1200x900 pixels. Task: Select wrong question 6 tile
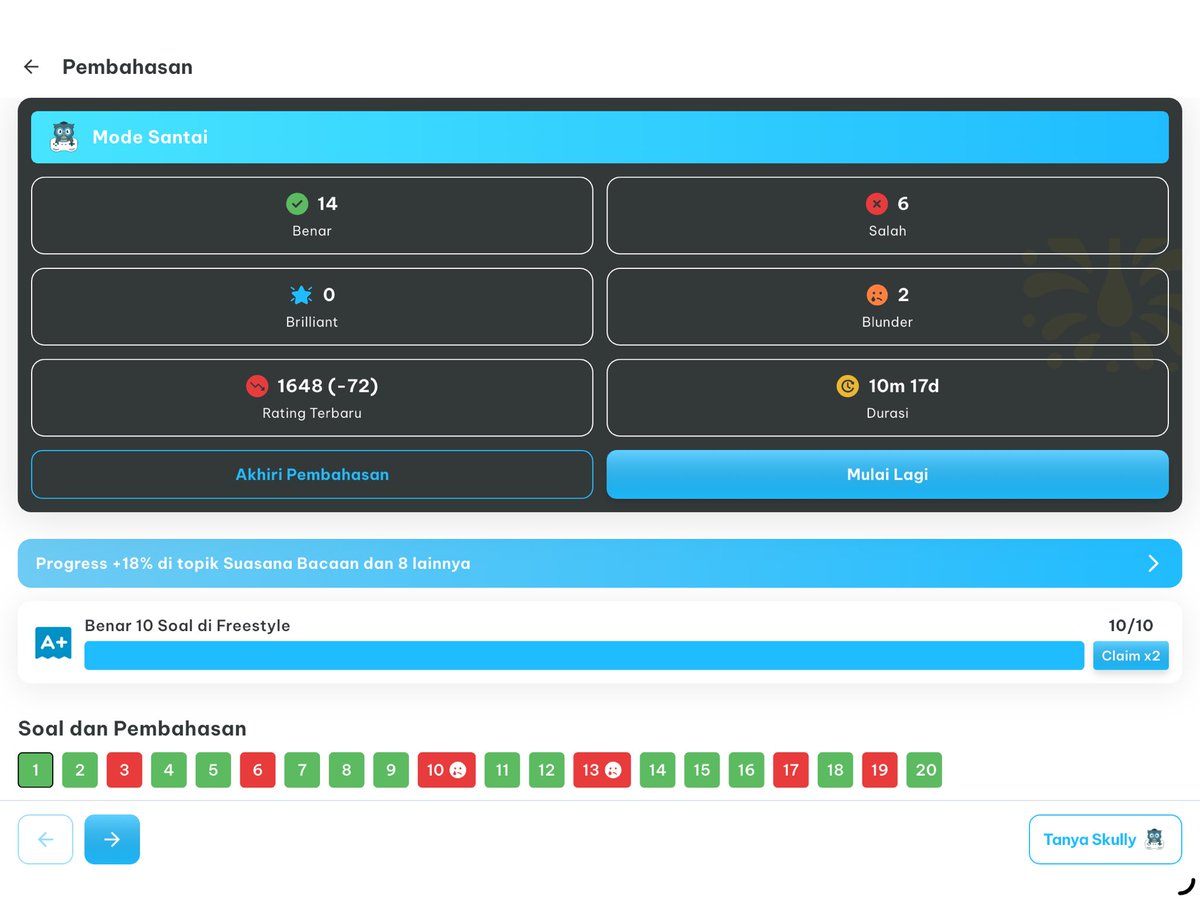(257, 770)
